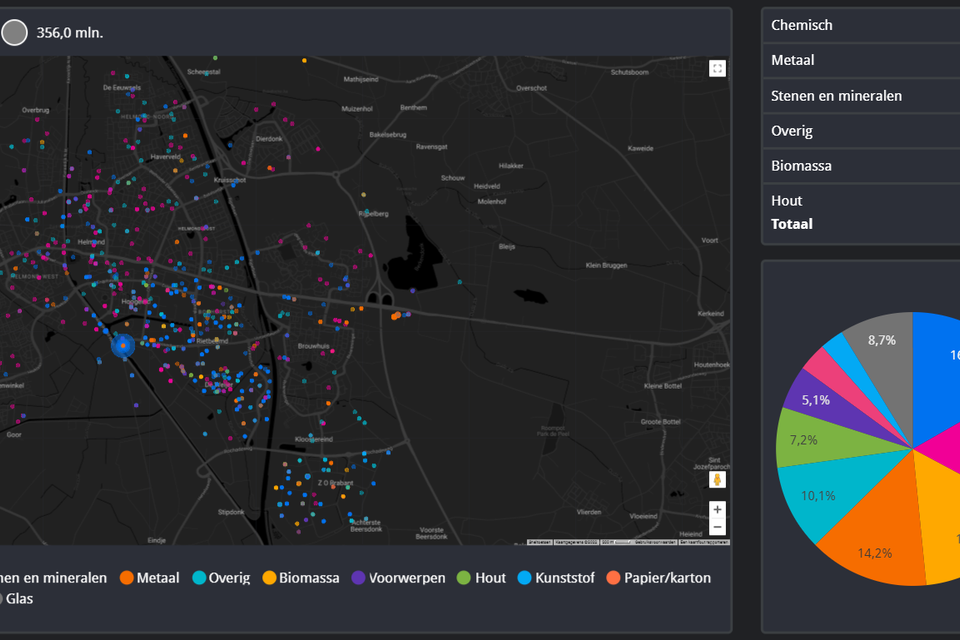Click the Mathijseind label on the map
This screenshot has width=960, height=640.
[361, 79]
